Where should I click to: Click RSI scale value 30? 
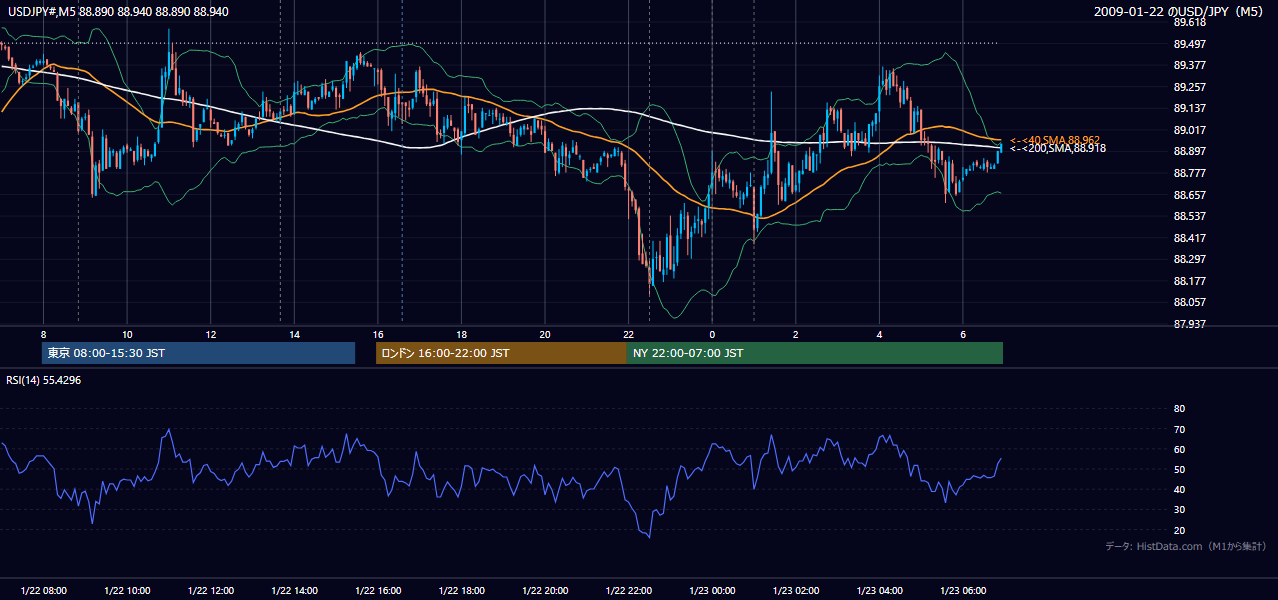1179,510
